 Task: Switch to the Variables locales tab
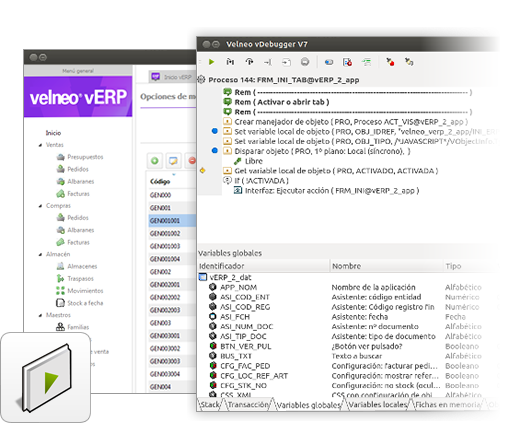[378, 405]
